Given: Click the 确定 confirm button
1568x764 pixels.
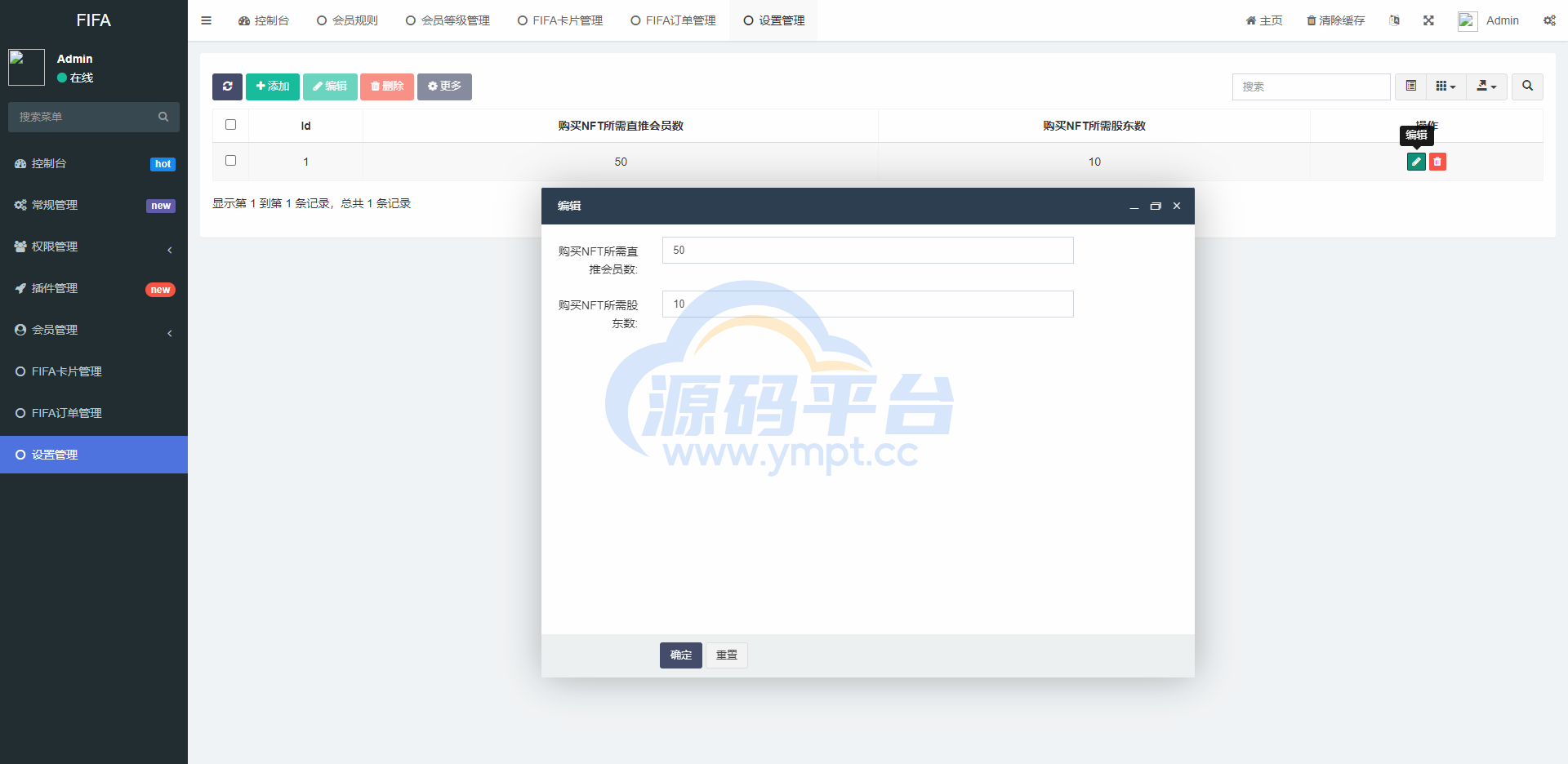Looking at the screenshot, I should pos(680,655).
